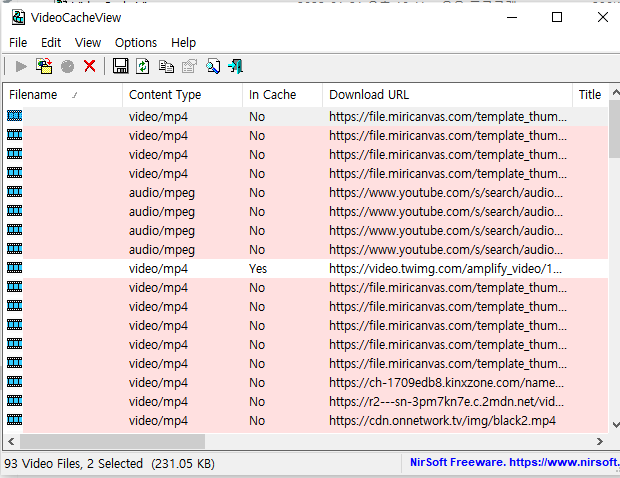Click the '93 Video Files, 2 Selected' status text
Image resolution: width=620 pixels, height=478 pixels.
tap(74, 463)
